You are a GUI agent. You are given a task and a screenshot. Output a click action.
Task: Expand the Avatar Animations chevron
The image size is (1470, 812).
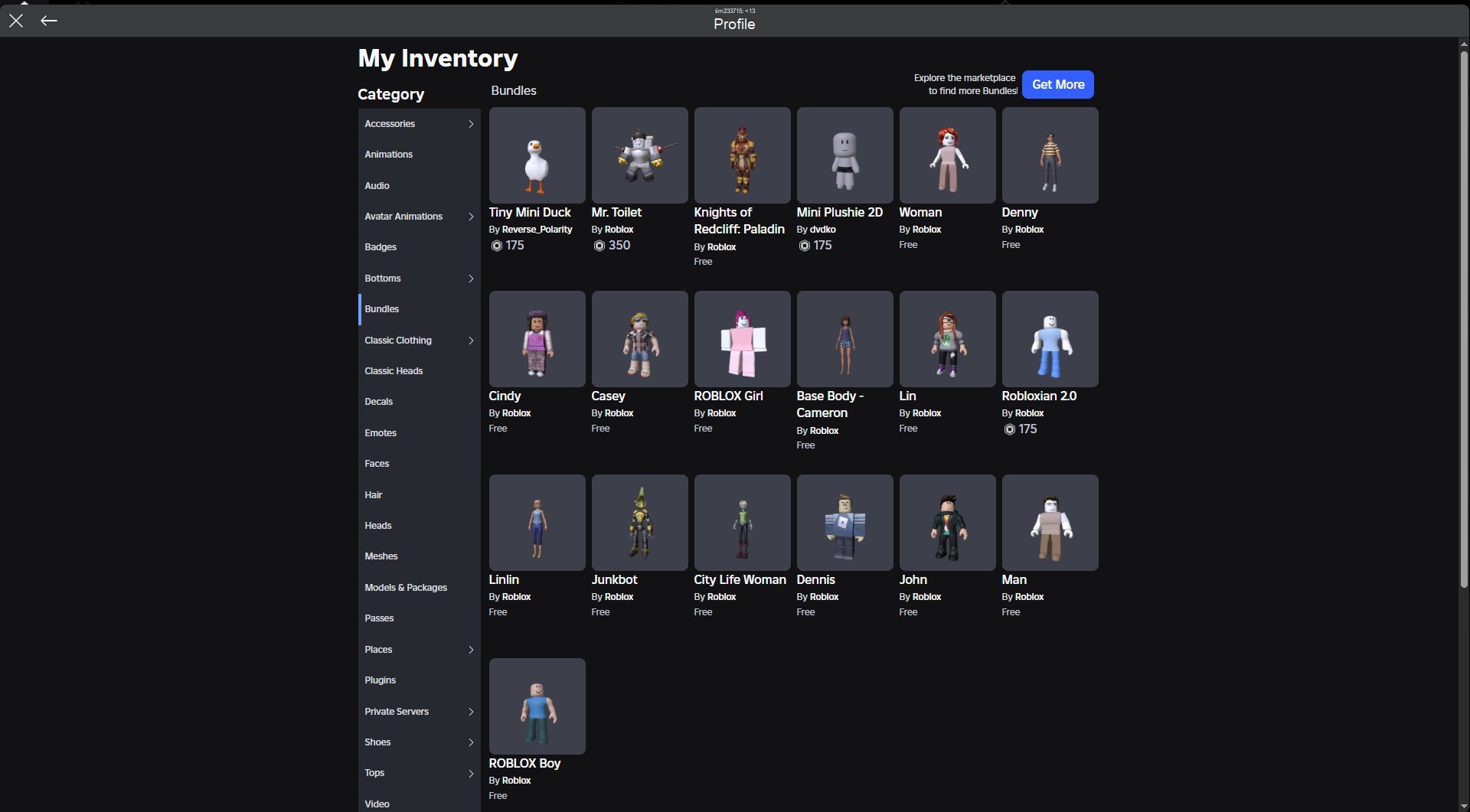[x=471, y=217]
